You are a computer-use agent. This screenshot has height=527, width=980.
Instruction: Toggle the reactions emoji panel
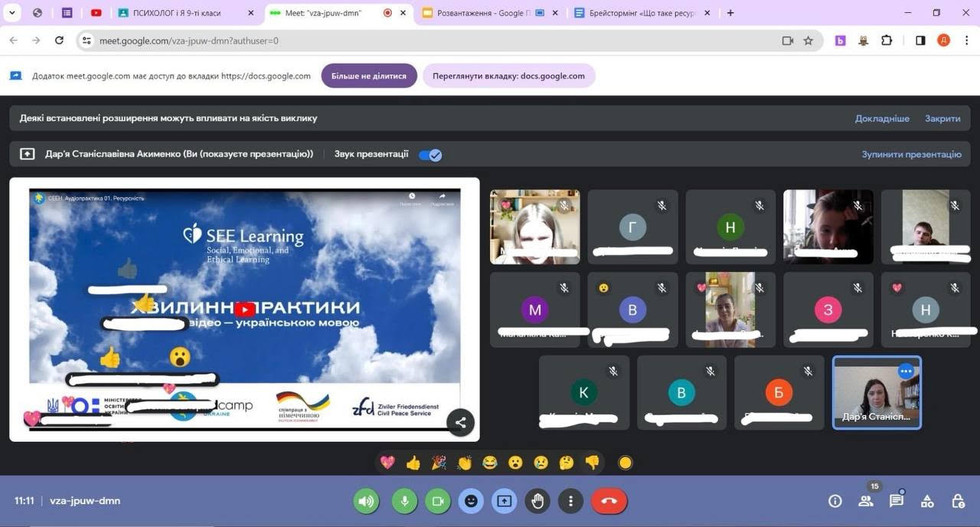pos(471,501)
